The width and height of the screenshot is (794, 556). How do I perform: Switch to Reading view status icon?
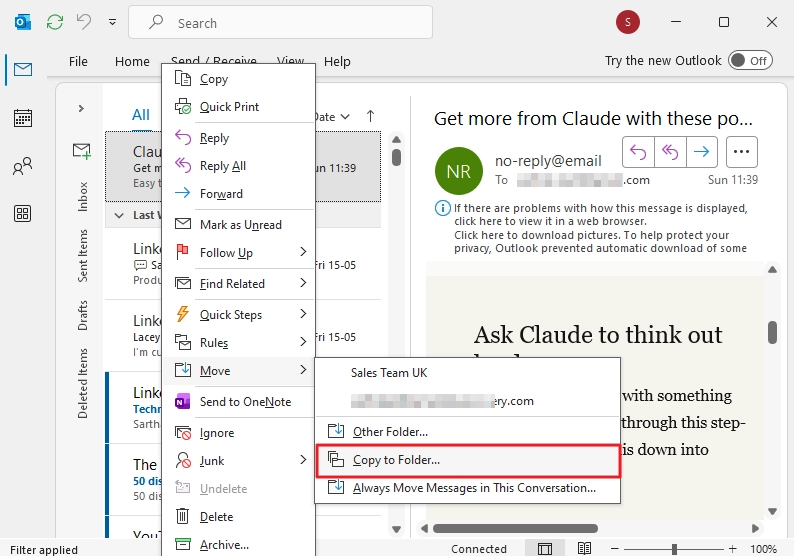pyautogui.click(x=584, y=548)
